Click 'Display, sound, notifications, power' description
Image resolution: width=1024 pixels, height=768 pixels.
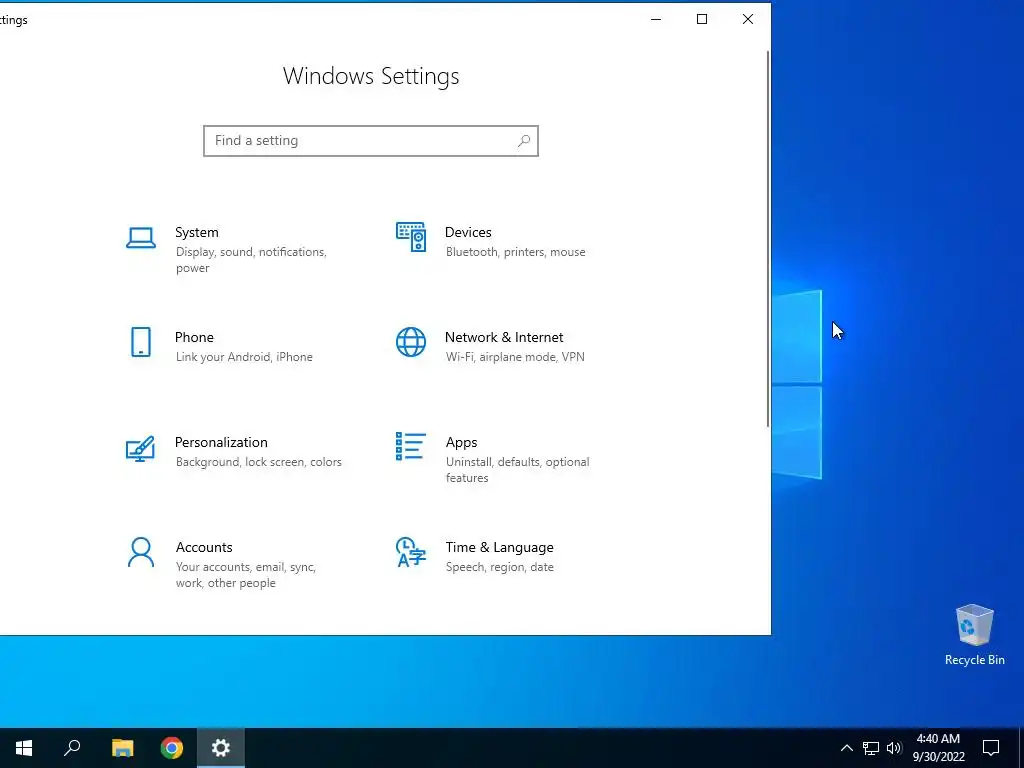(x=251, y=260)
